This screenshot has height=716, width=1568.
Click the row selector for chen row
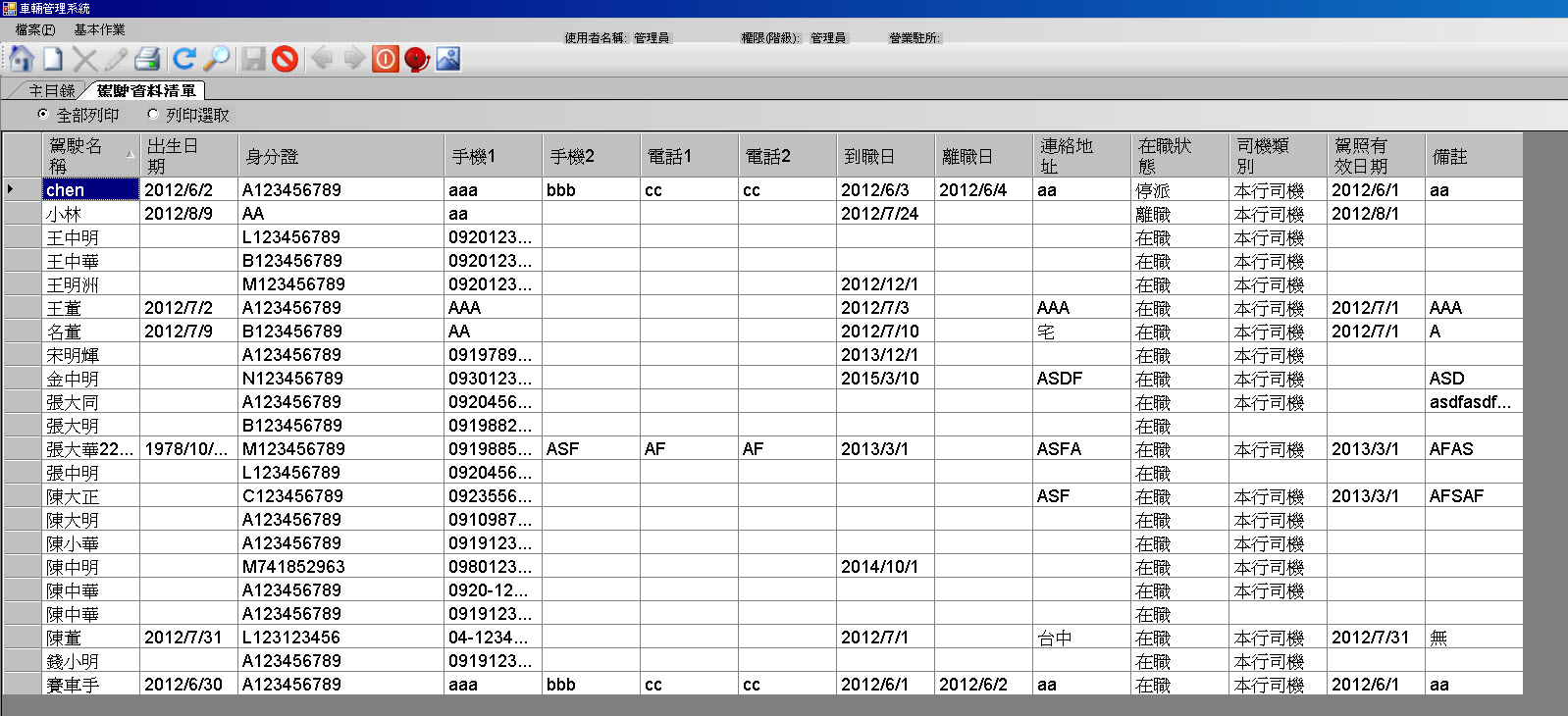(22, 189)
